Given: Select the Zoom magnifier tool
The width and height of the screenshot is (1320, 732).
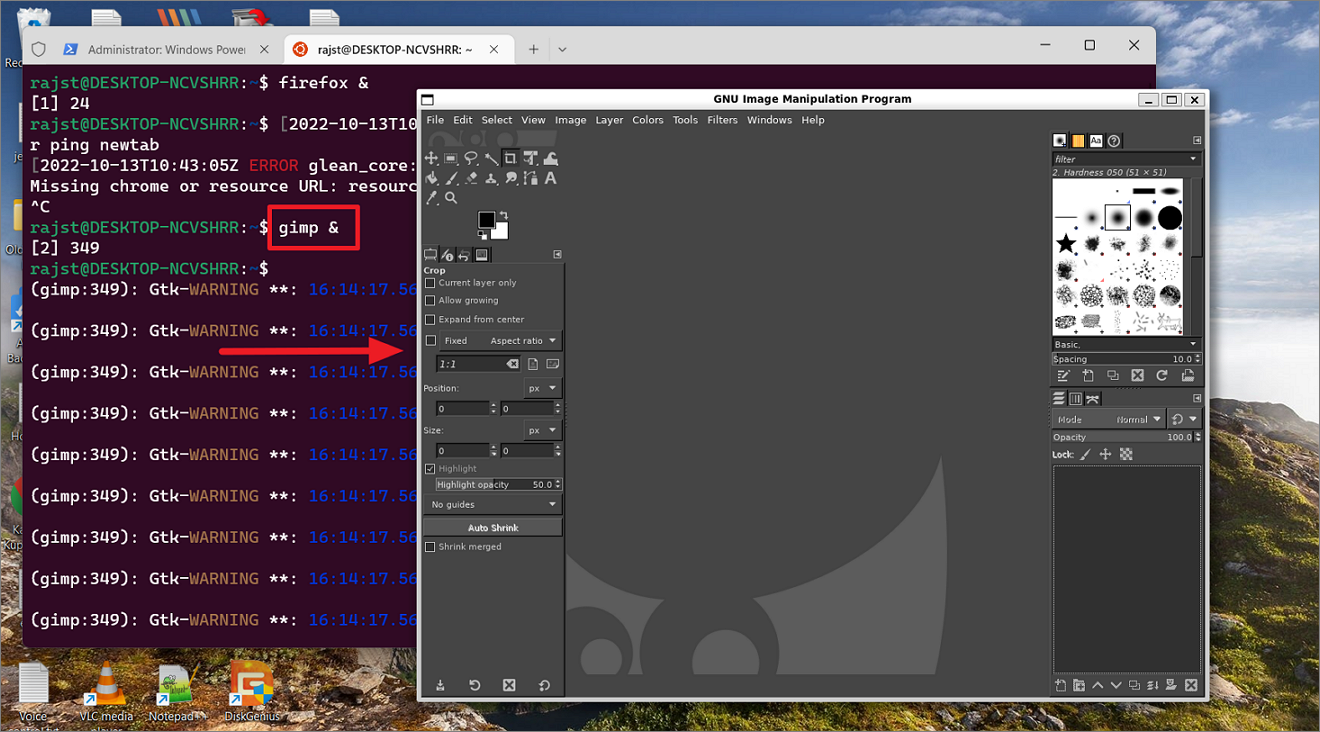Looking at the screenshot, I should click(451, 198).
